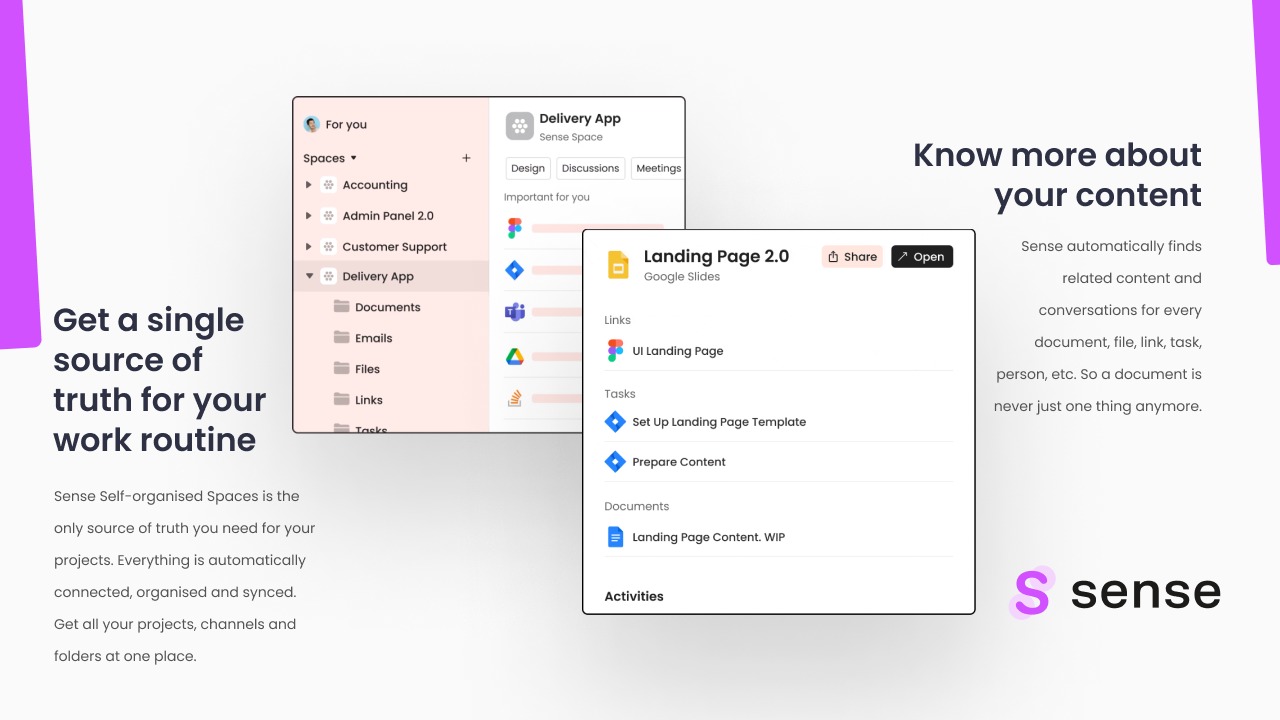Click the Files folder icon

[x=341, y=369]
